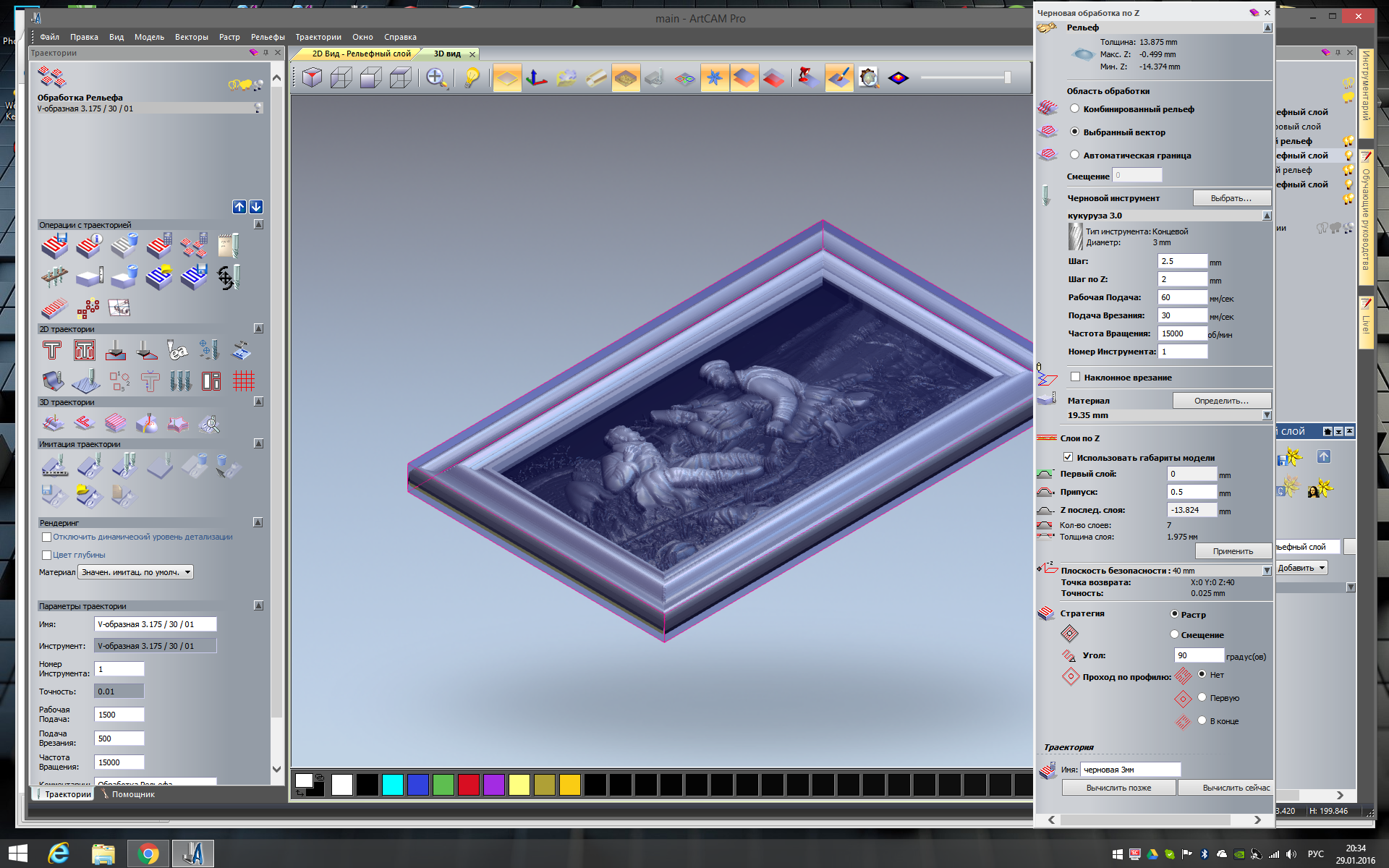Image resolution: width=1389 pixels, height=868 pixels.
Task: Collapse the 2D траектории section
Action: coord(258,329)
